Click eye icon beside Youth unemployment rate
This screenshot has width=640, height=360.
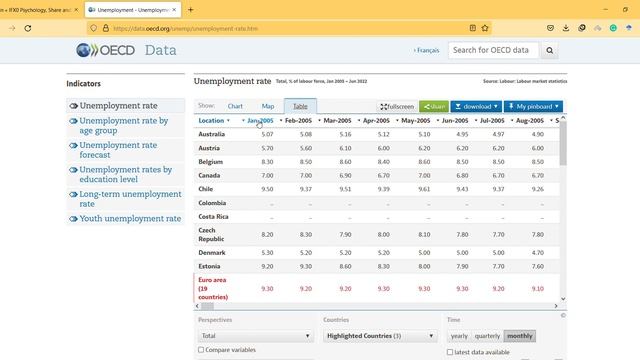coord(73,219)
